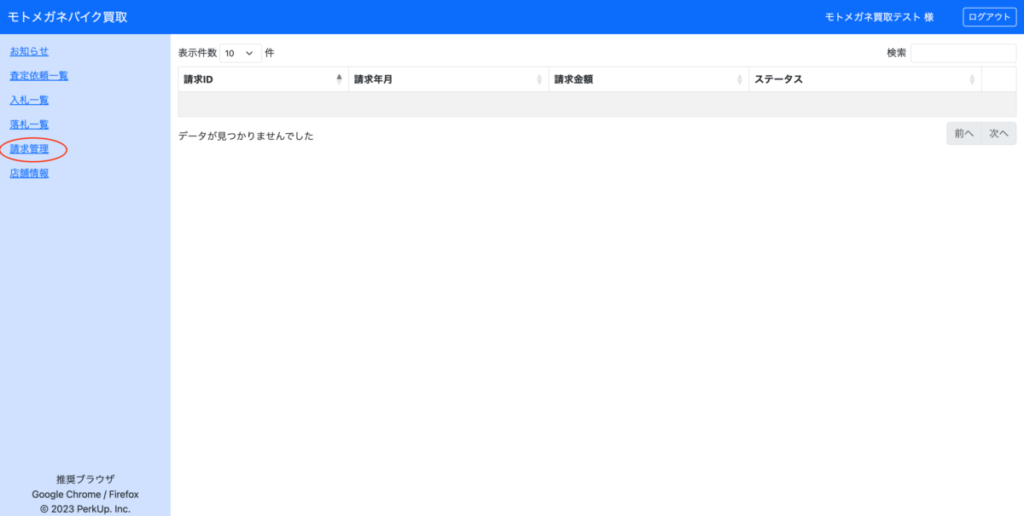
Task: Click the 請求ID column header label
Action: point(198,79)
